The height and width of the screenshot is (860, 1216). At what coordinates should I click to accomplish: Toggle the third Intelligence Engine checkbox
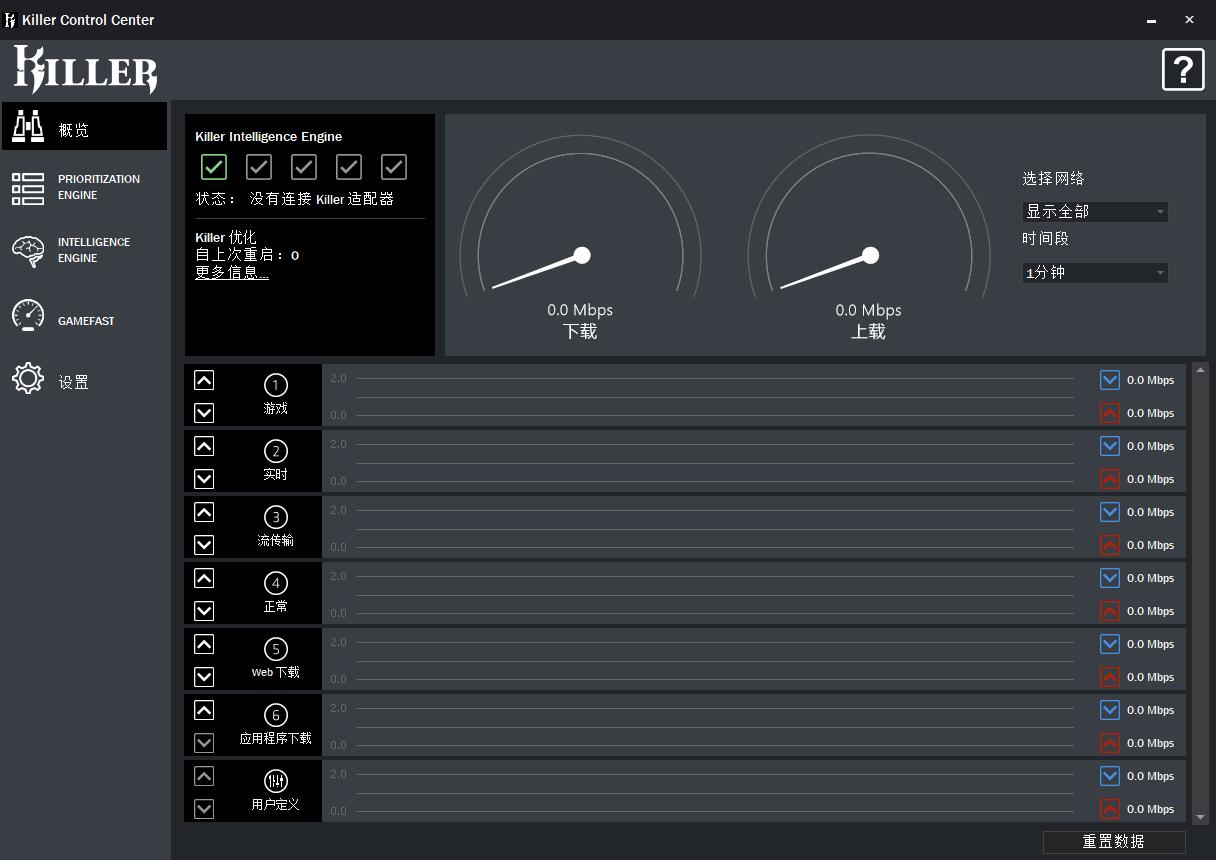304,167
